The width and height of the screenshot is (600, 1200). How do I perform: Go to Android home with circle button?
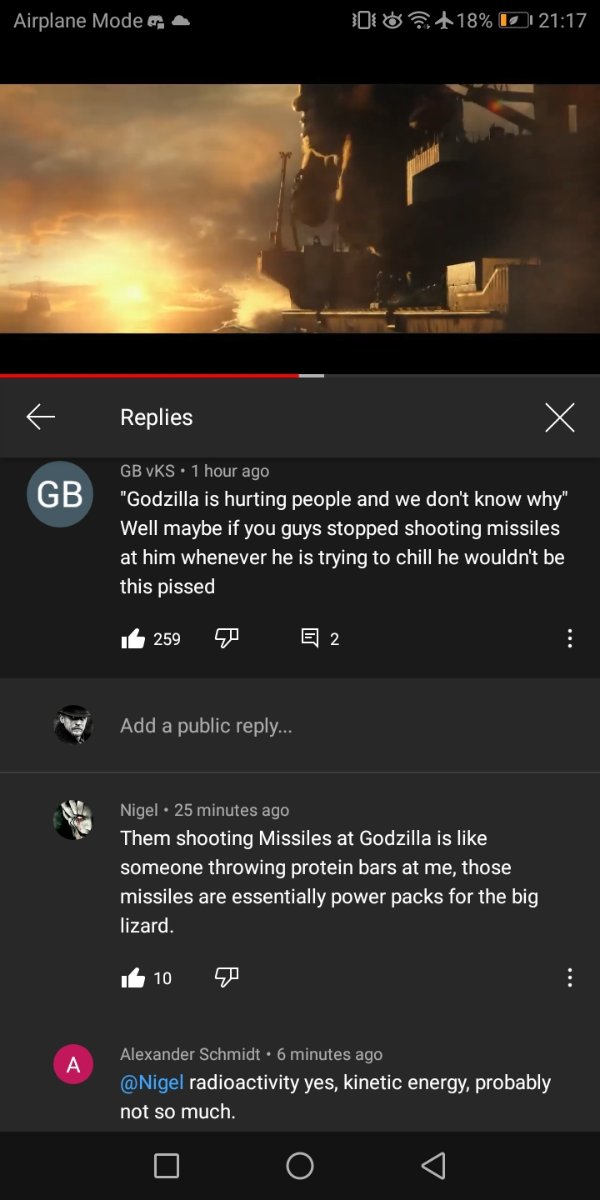300,1165
